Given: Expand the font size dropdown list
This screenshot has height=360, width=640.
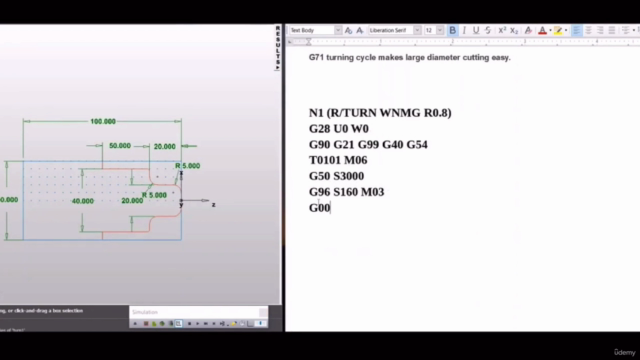Looking at the screenshot, I should (x=440, y=30).
